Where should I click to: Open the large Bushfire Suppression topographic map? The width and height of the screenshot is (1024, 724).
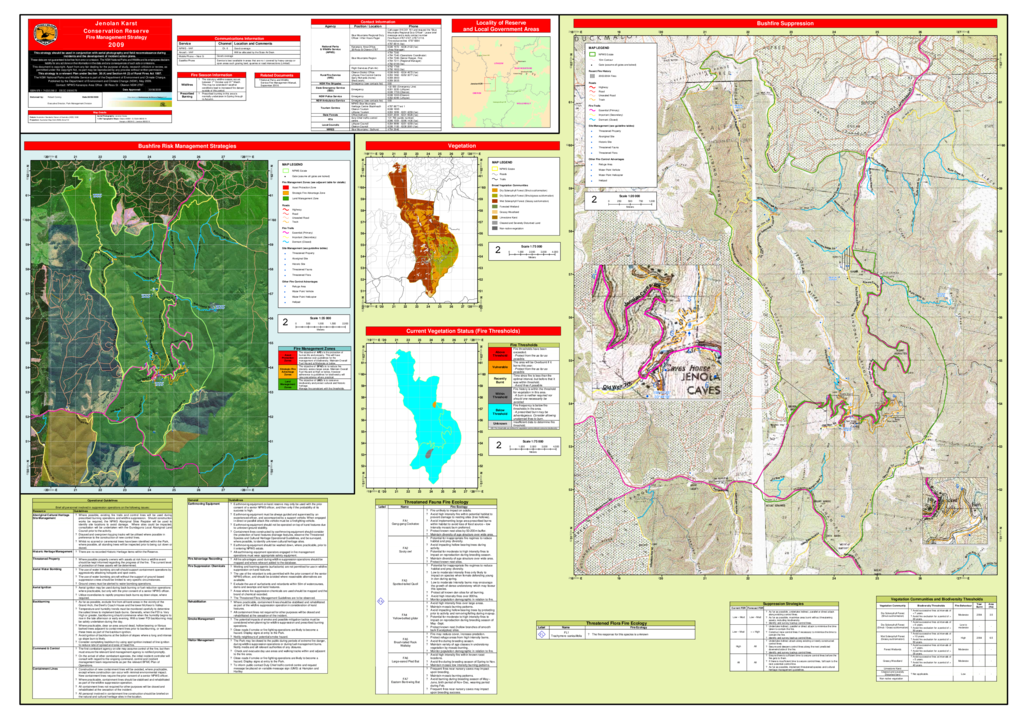click(786, 304)
